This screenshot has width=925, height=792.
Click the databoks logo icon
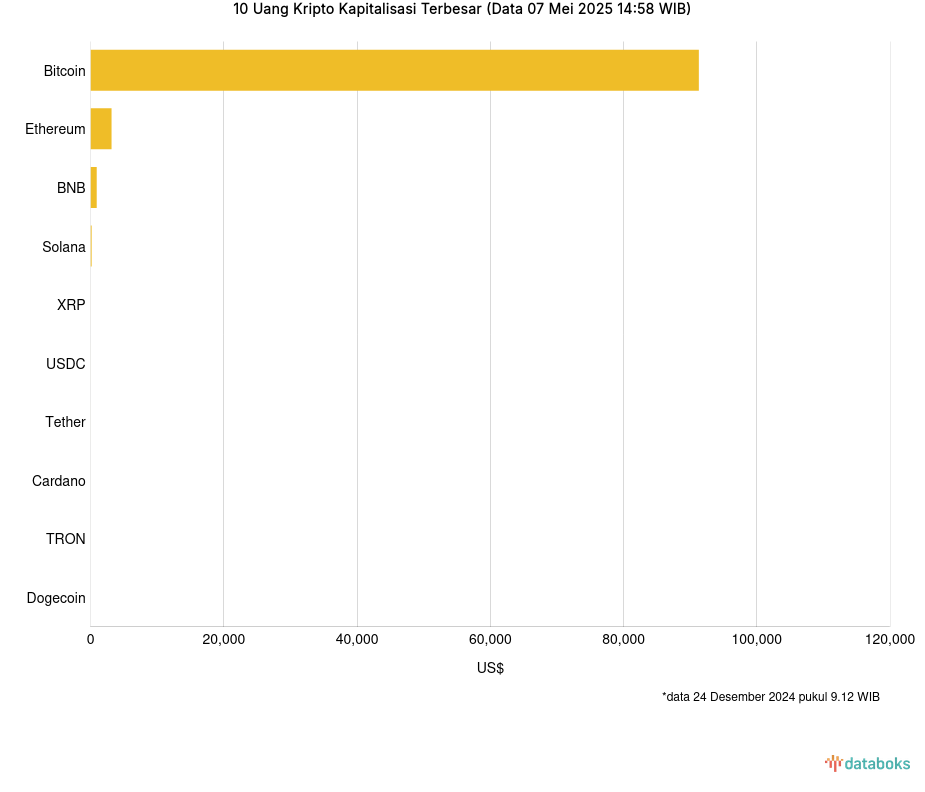coord(833,763)
